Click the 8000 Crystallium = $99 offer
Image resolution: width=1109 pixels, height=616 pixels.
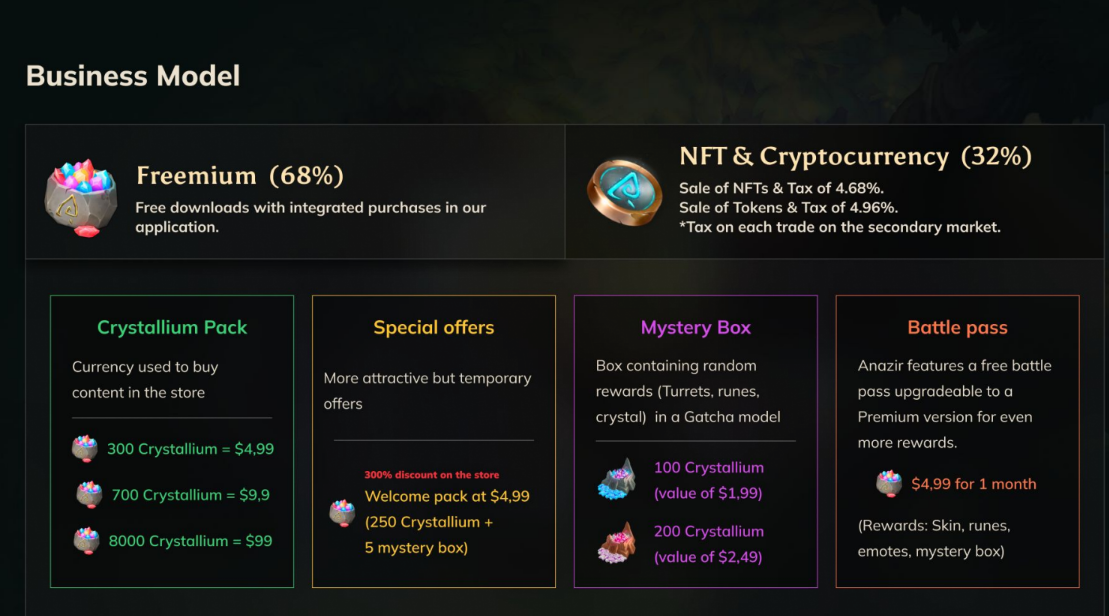(190, 541)
